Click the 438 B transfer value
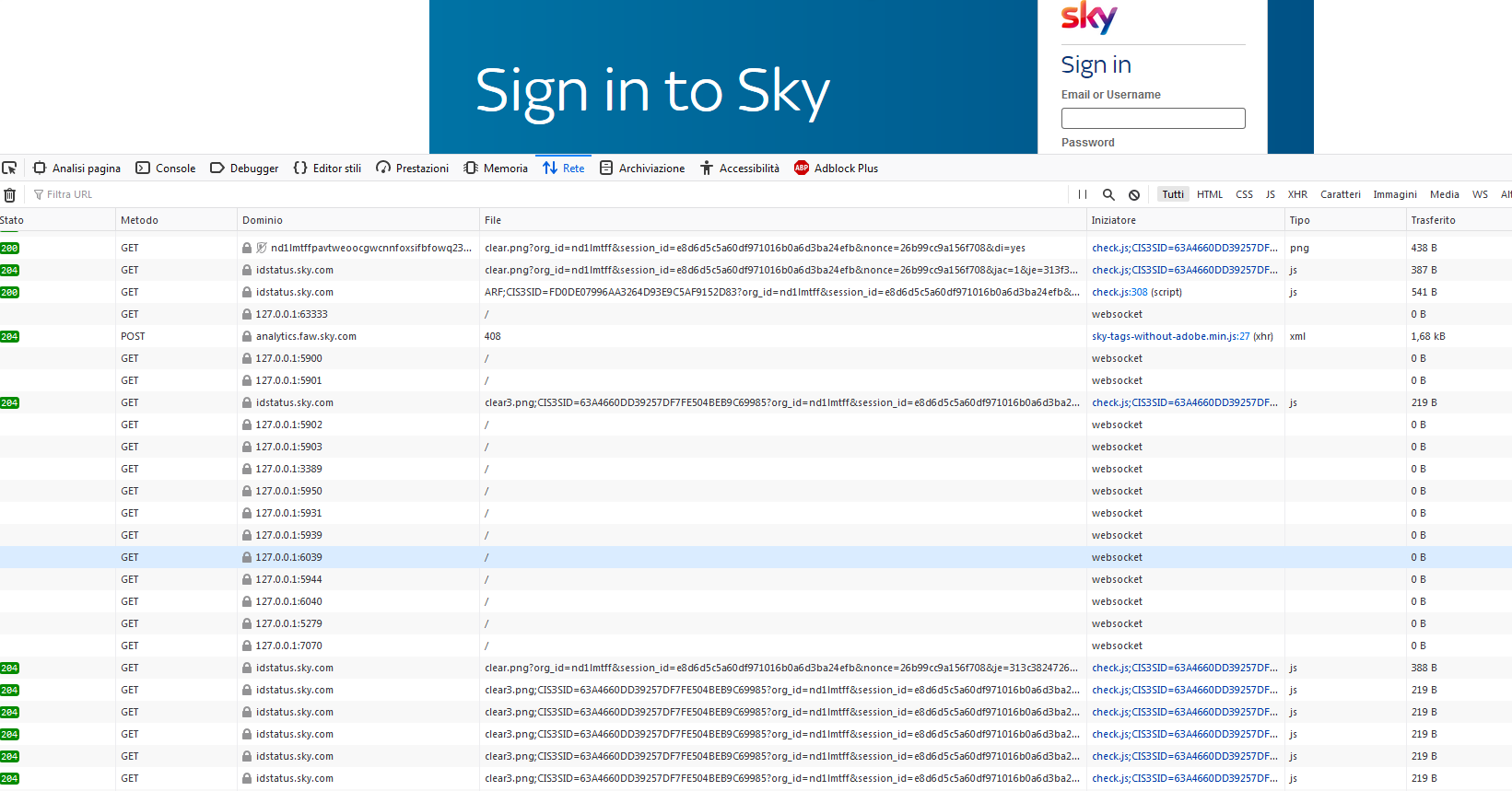 coord(1424,248)
